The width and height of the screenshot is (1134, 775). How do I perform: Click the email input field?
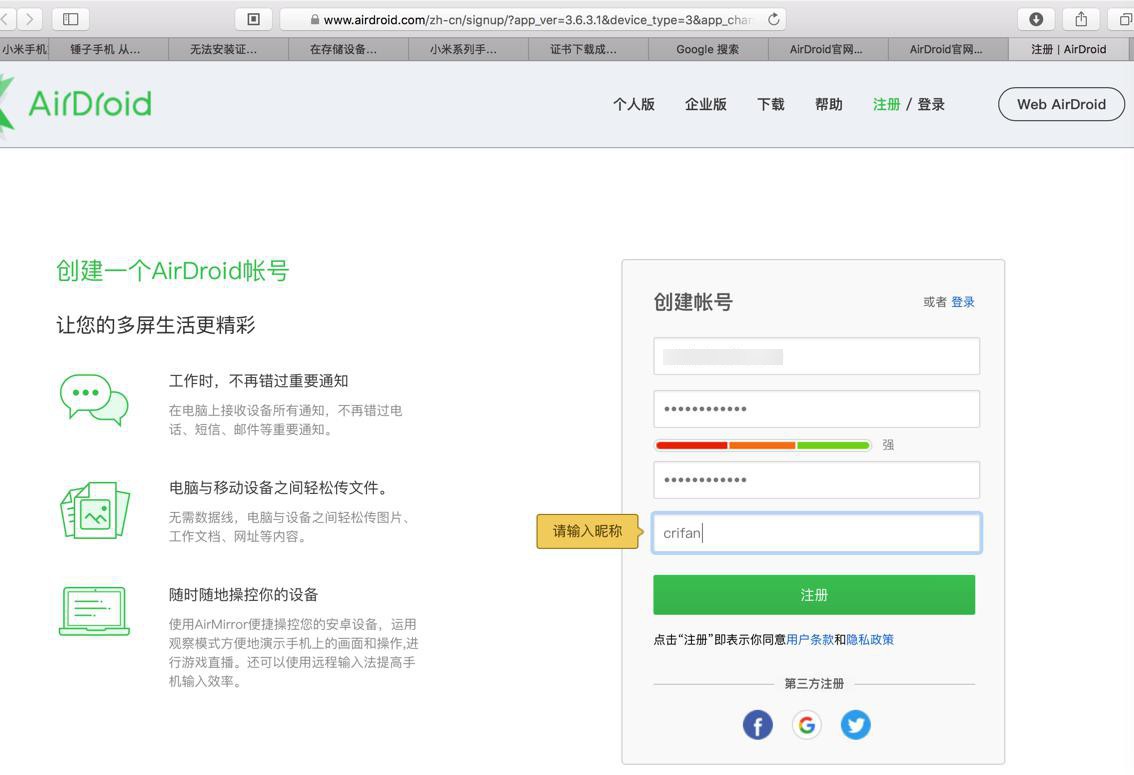point(817,356)
